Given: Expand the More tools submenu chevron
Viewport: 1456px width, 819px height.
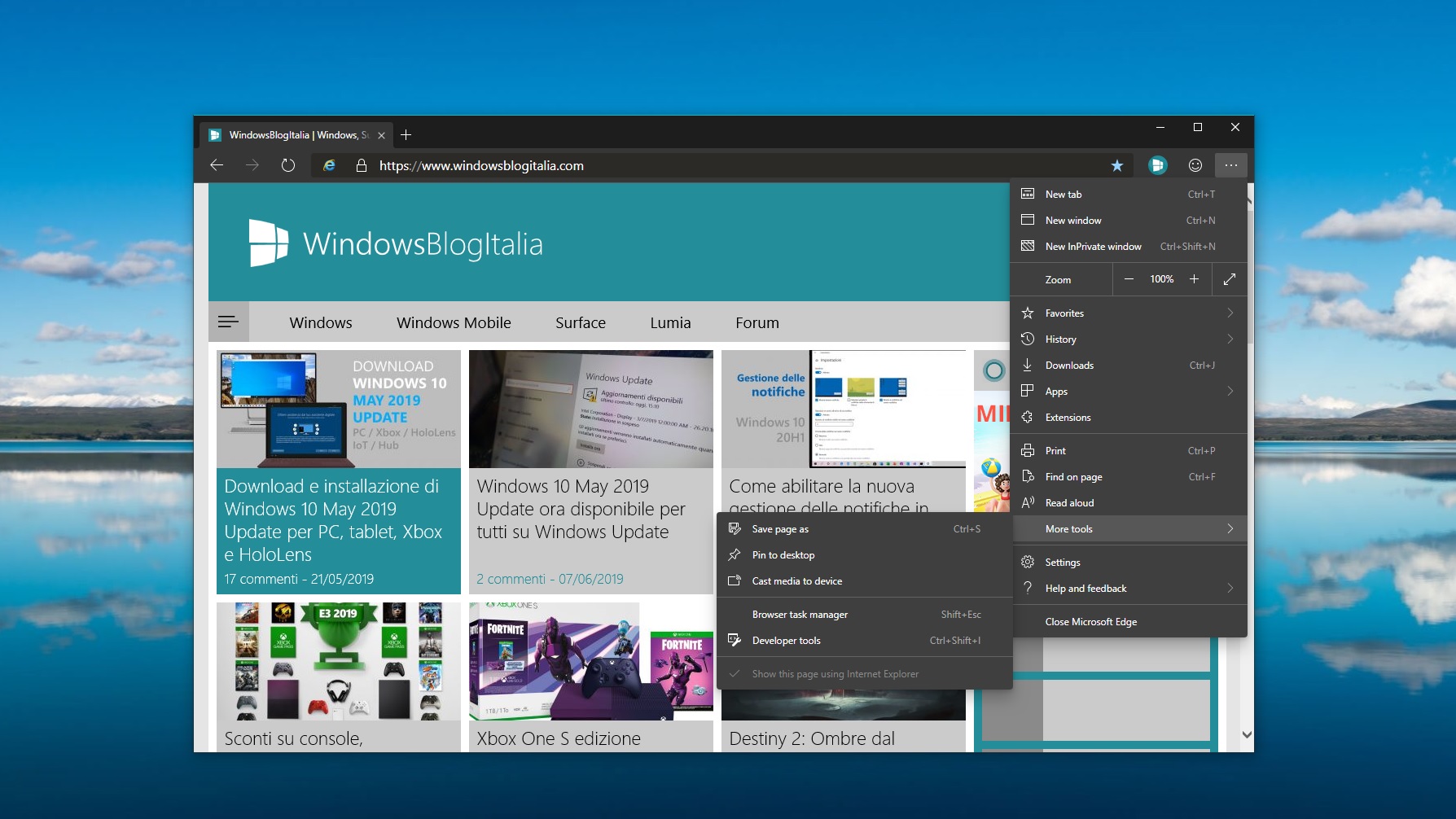Looking at the screenshot, I should [1230, 528].
